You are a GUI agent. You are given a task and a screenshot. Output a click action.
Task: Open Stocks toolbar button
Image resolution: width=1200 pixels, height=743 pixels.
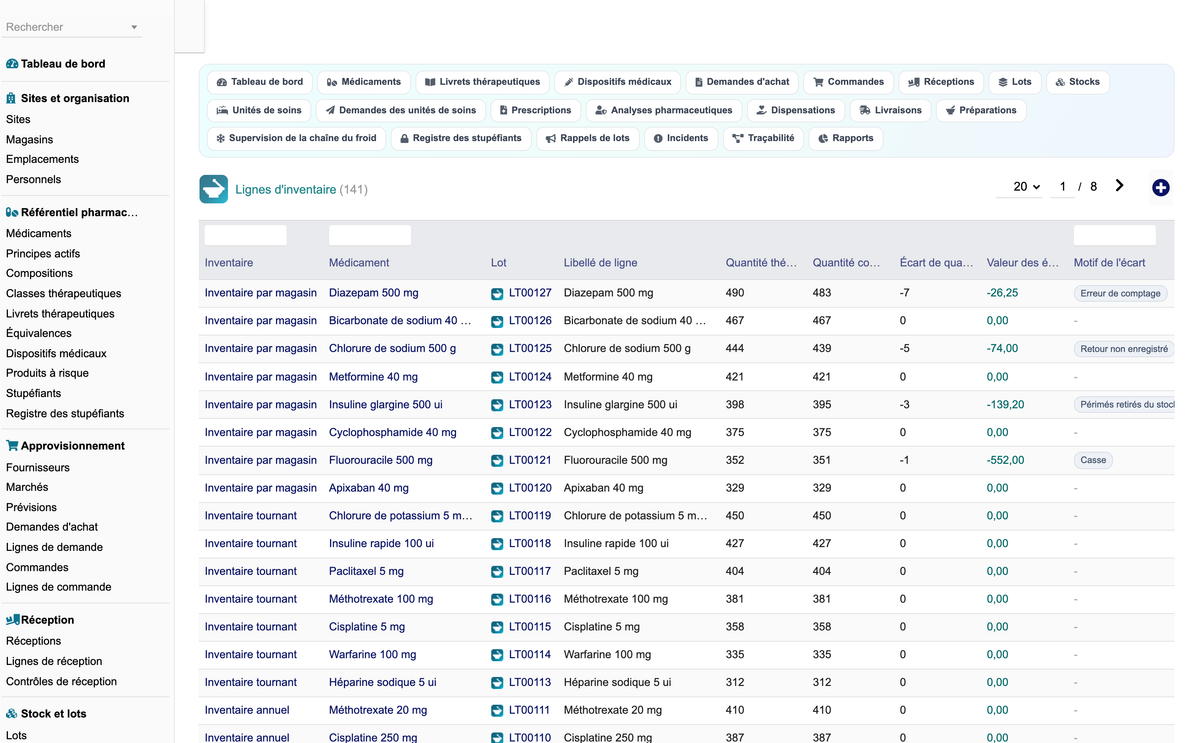click(1078, 82)
